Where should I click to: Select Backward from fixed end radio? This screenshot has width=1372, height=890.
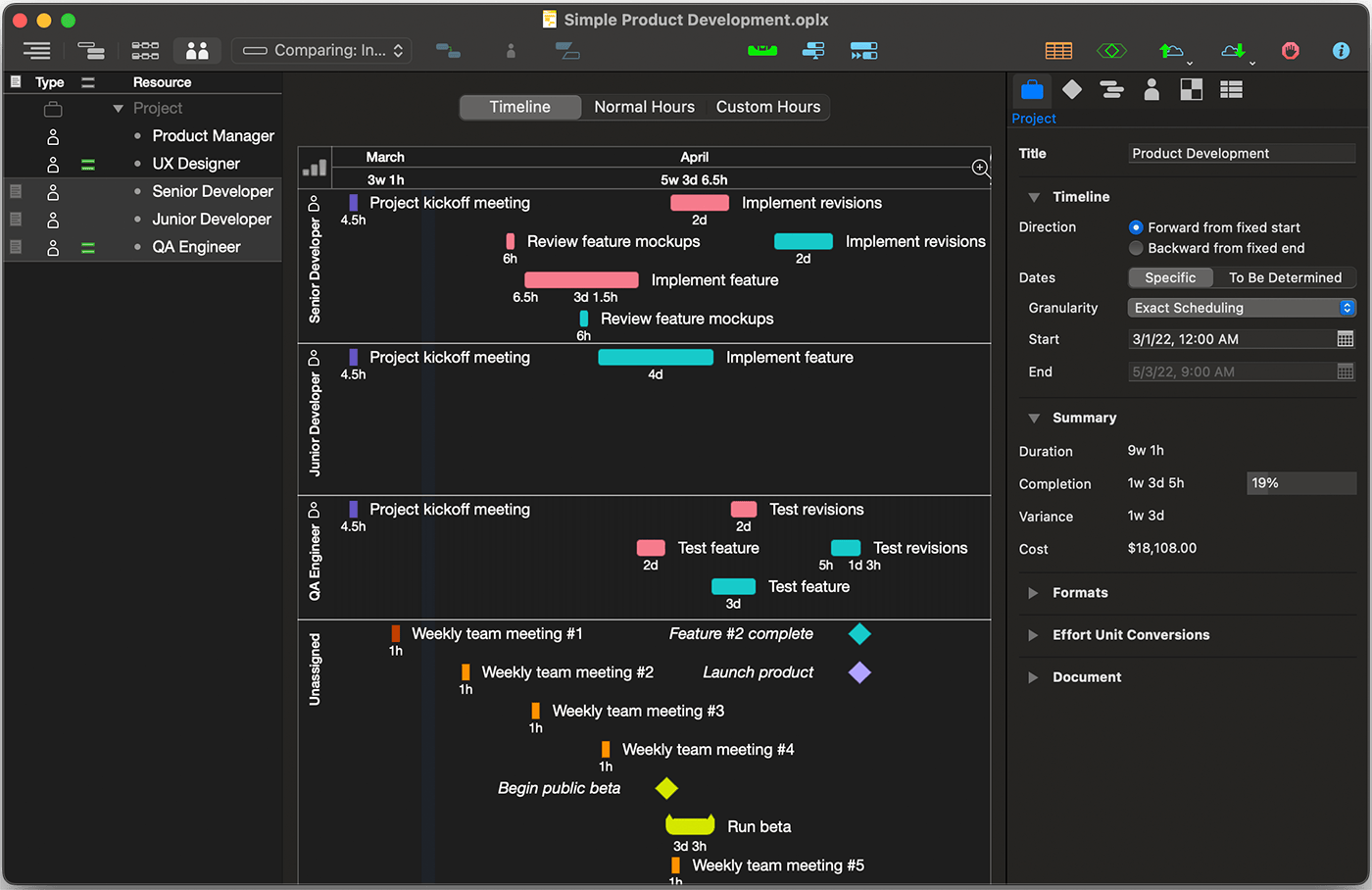(x=1136, y=249)
